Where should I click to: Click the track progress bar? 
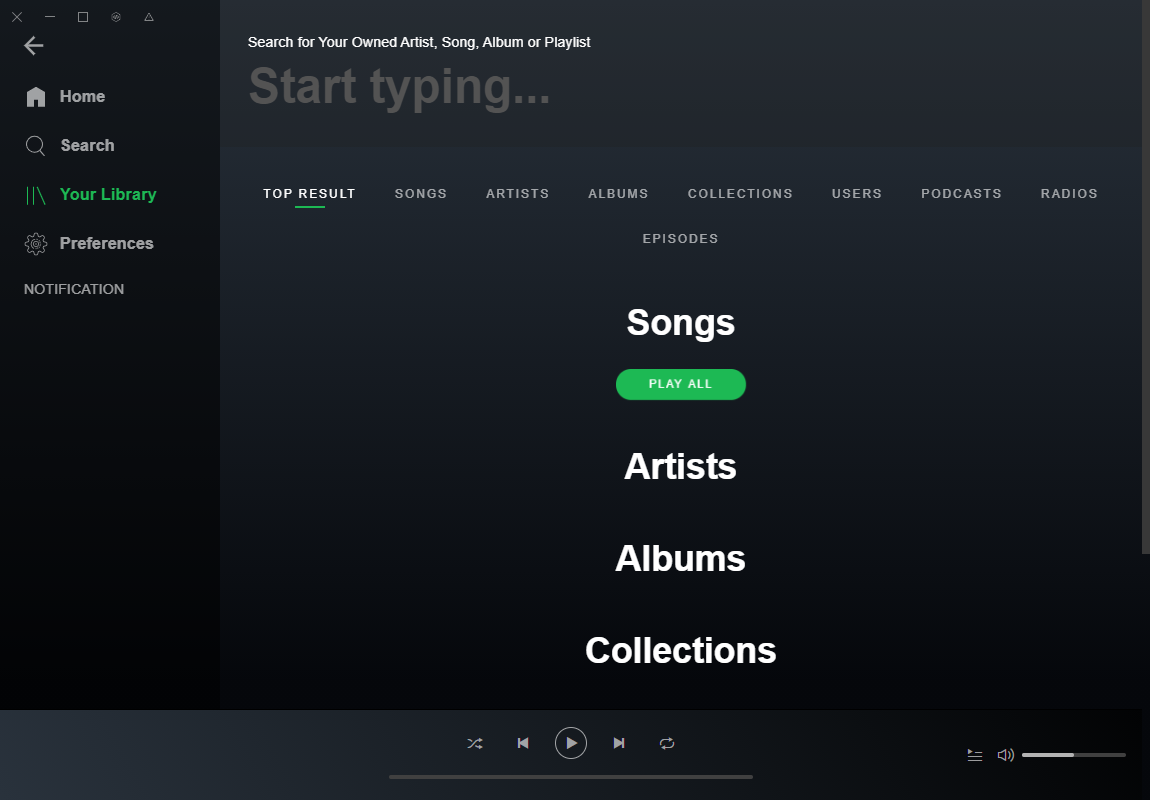[x=571, y=777]
